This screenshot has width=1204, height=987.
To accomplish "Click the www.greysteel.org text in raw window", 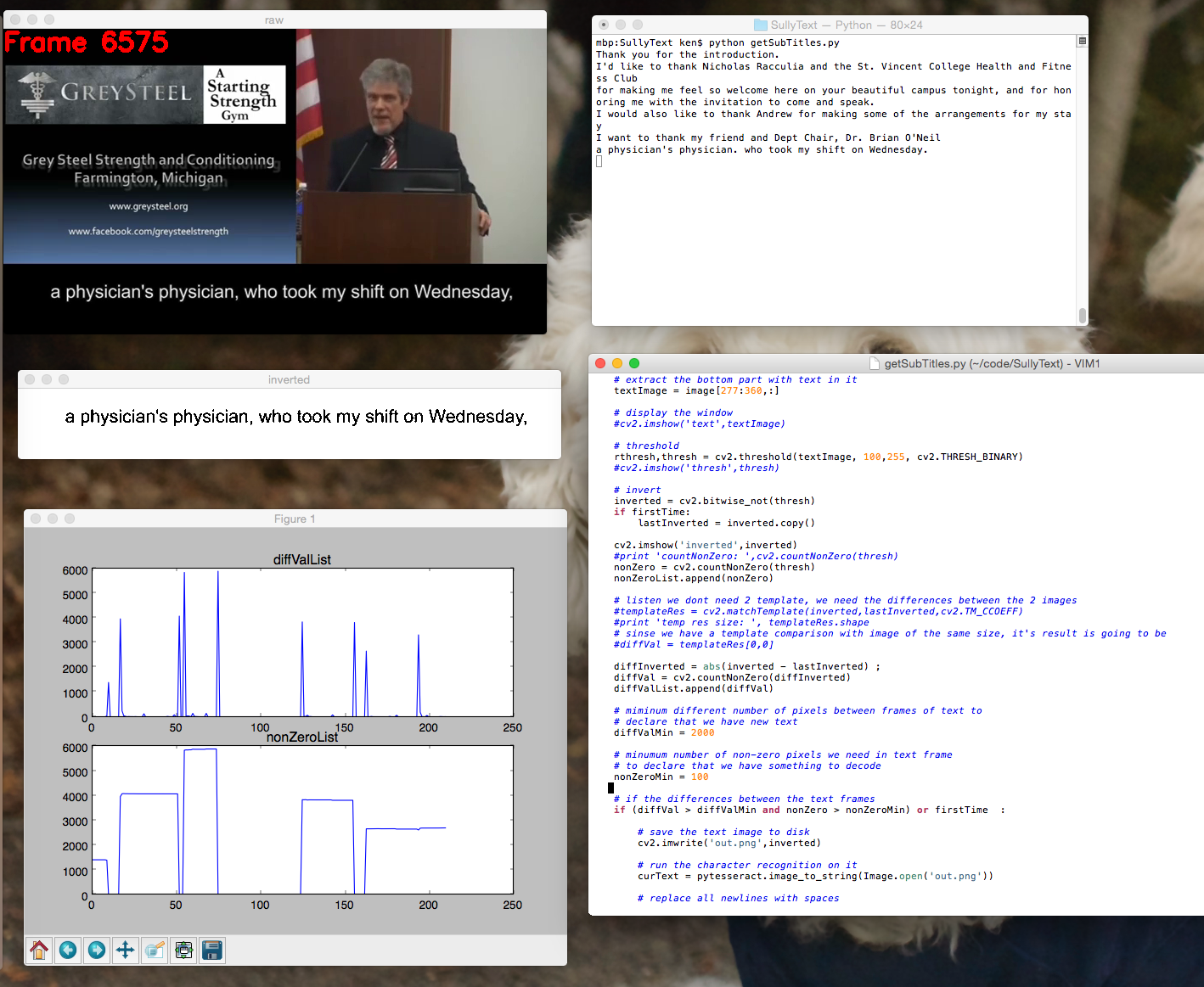I will pyautogui.click(x=149, y=206).
